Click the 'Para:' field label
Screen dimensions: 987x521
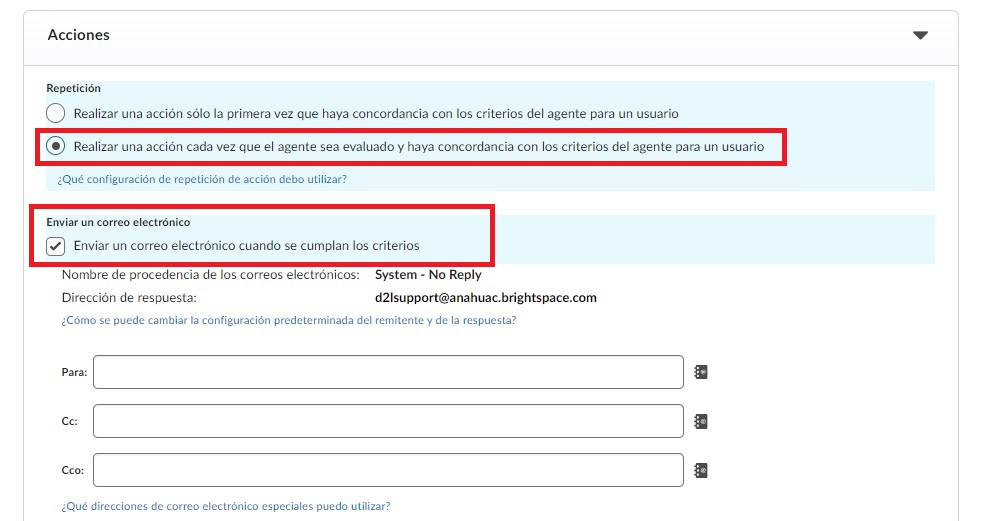tap(74, 373)
